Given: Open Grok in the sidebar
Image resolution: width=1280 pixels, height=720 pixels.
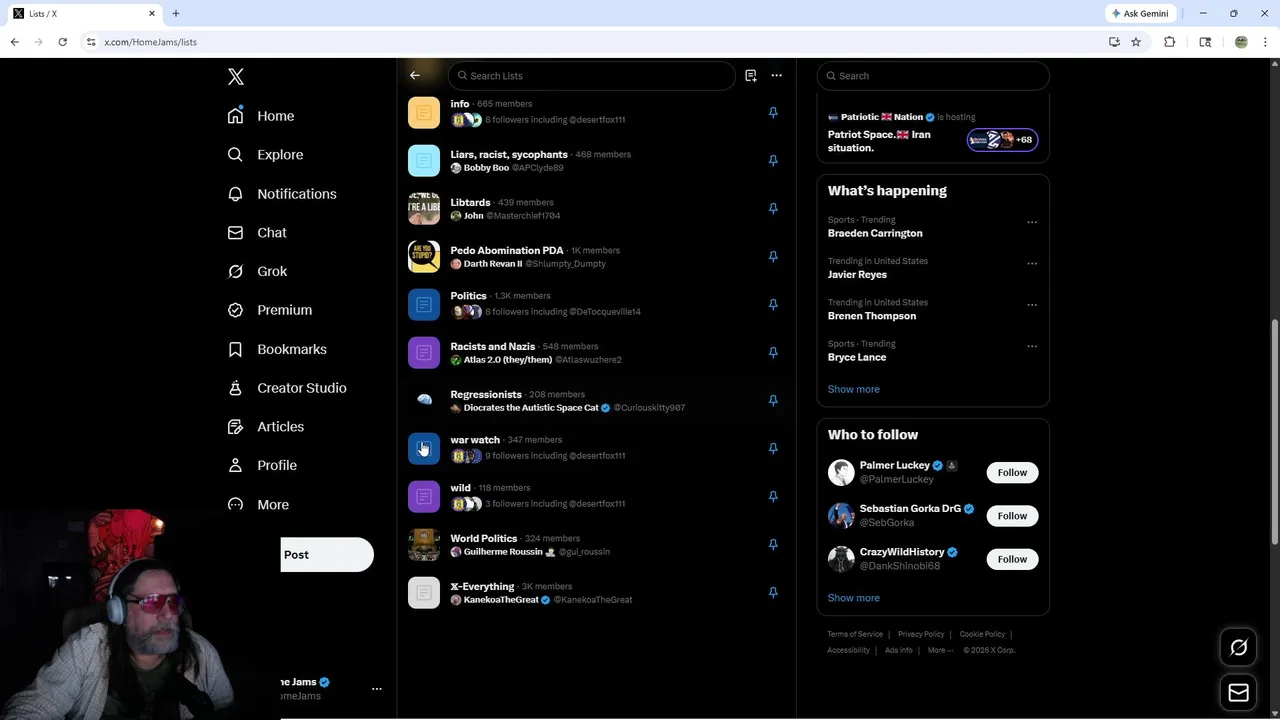Looking at the screenshot, I should point(257,271).
